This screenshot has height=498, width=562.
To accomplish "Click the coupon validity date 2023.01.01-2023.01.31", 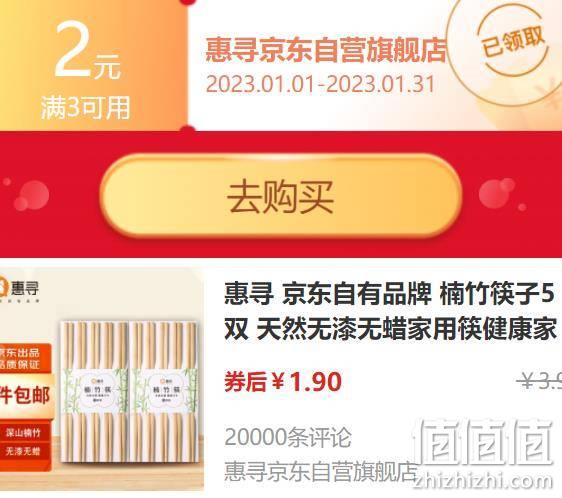I will [x=320, y=85].
